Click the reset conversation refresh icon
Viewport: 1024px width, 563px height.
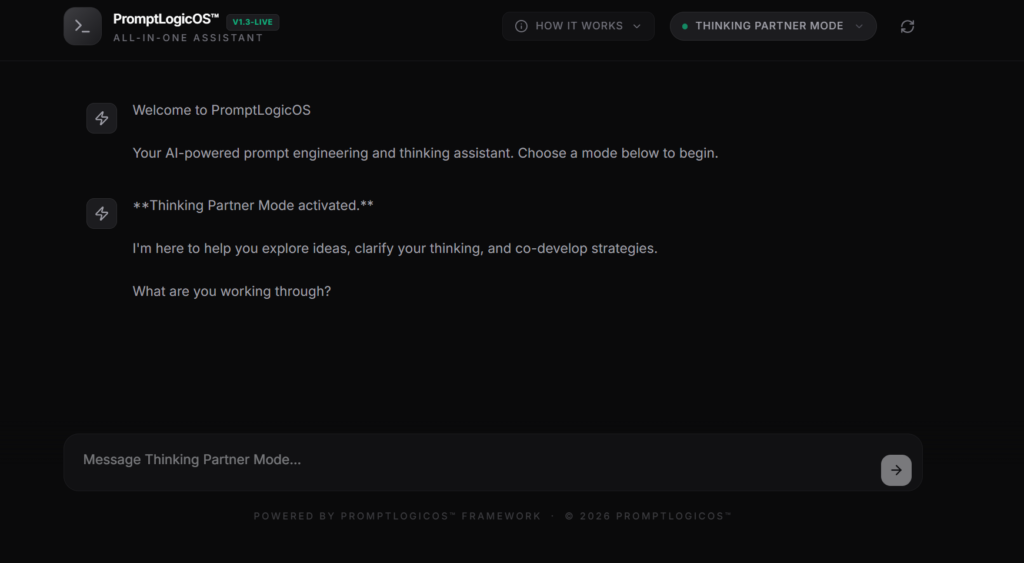click(x=907, y=26)
